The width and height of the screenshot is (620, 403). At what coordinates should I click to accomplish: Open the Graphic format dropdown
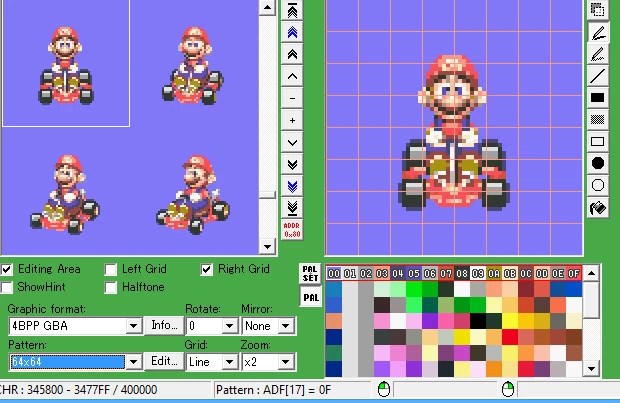pos(134,326)
